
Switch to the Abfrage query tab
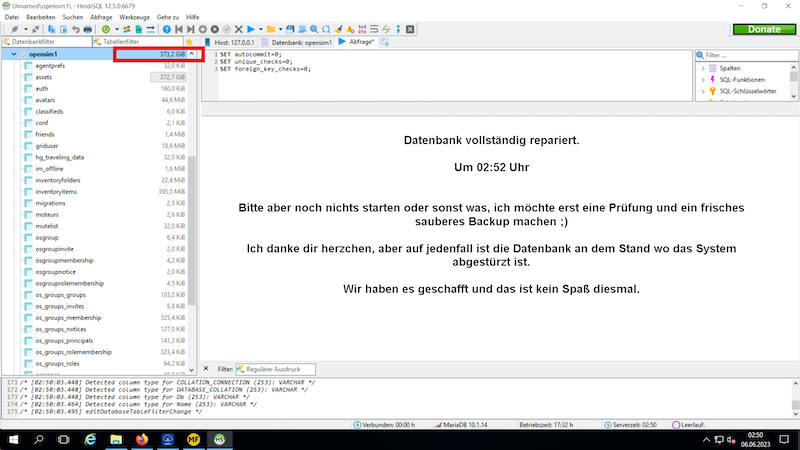(358, 43)
